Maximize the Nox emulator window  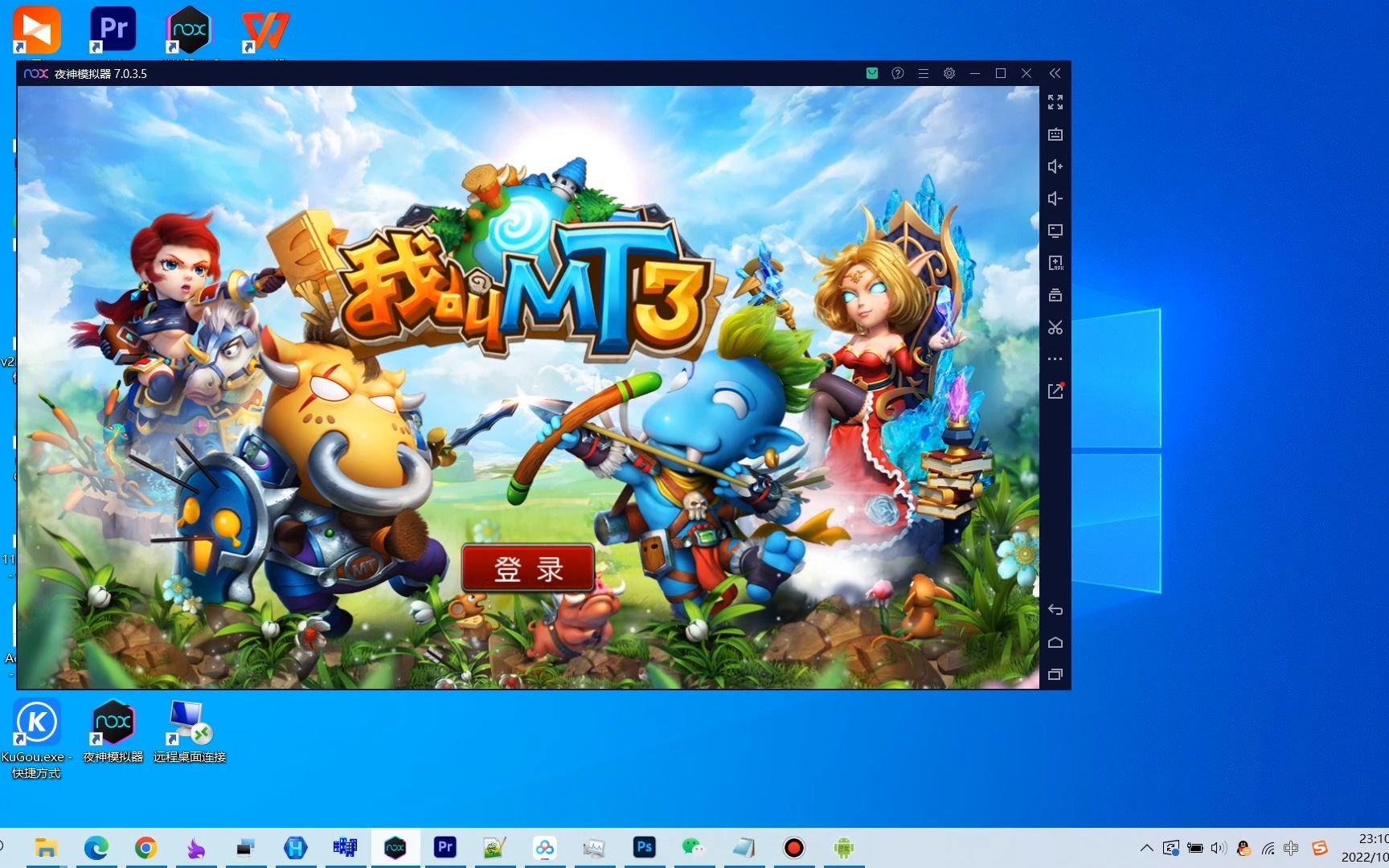click(1001, 73)
